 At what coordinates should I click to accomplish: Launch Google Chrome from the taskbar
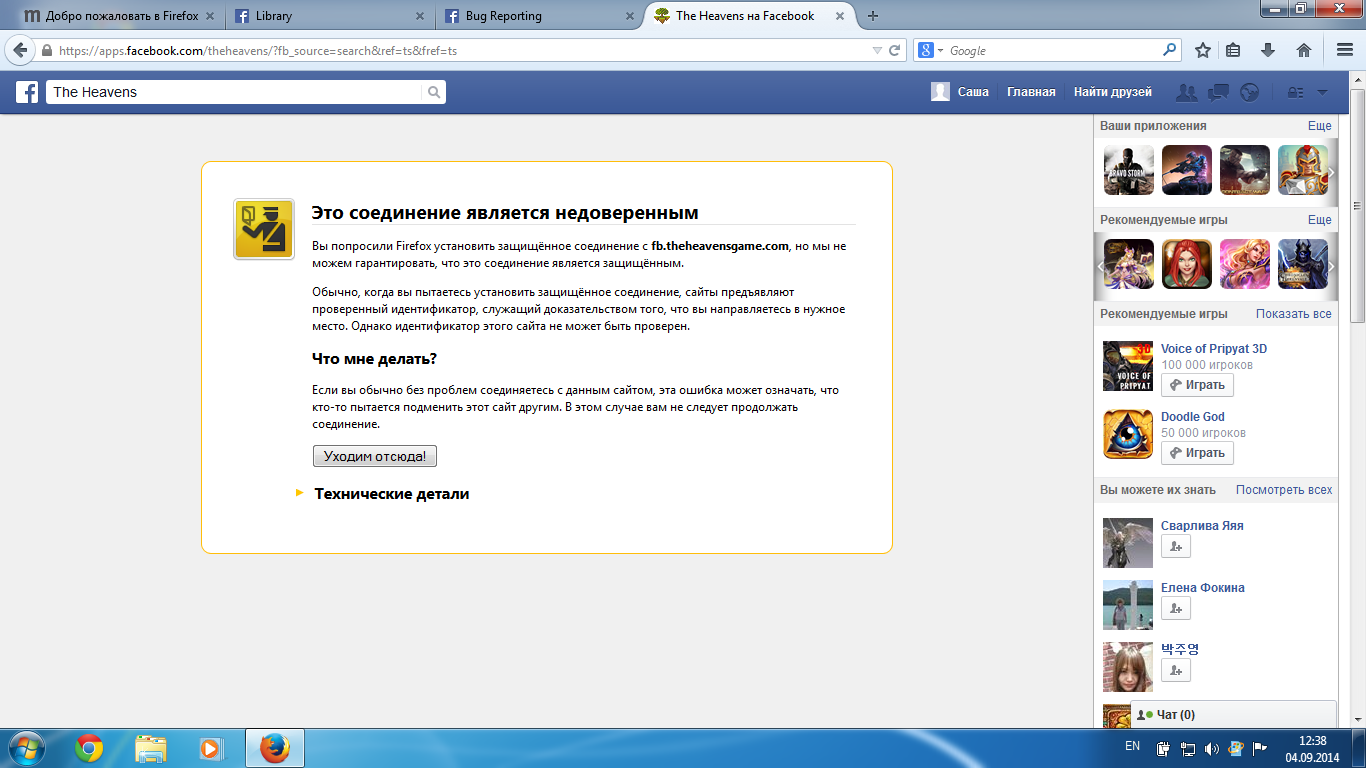[x=89, y=748]
